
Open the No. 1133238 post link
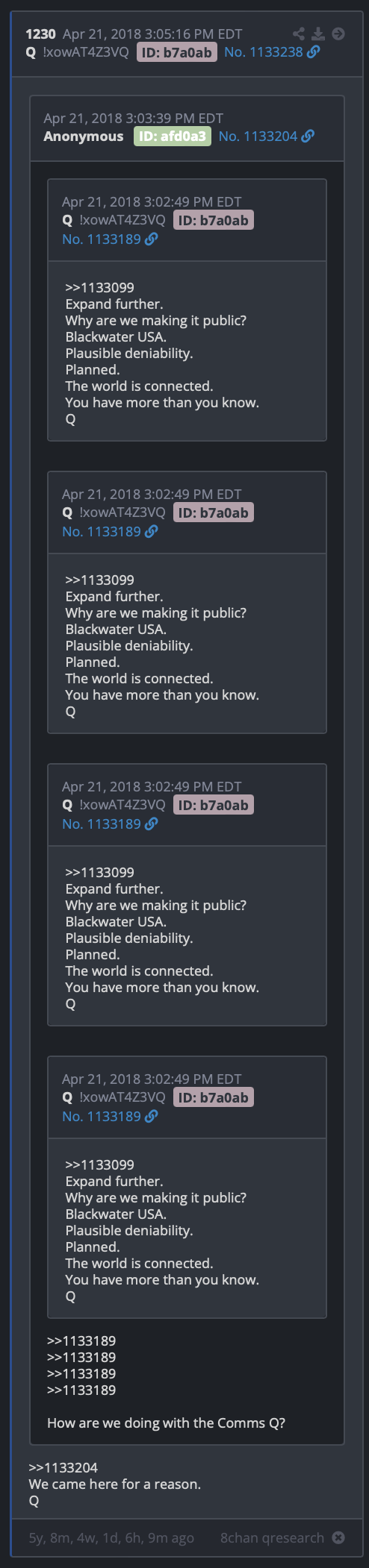(264, 52)
